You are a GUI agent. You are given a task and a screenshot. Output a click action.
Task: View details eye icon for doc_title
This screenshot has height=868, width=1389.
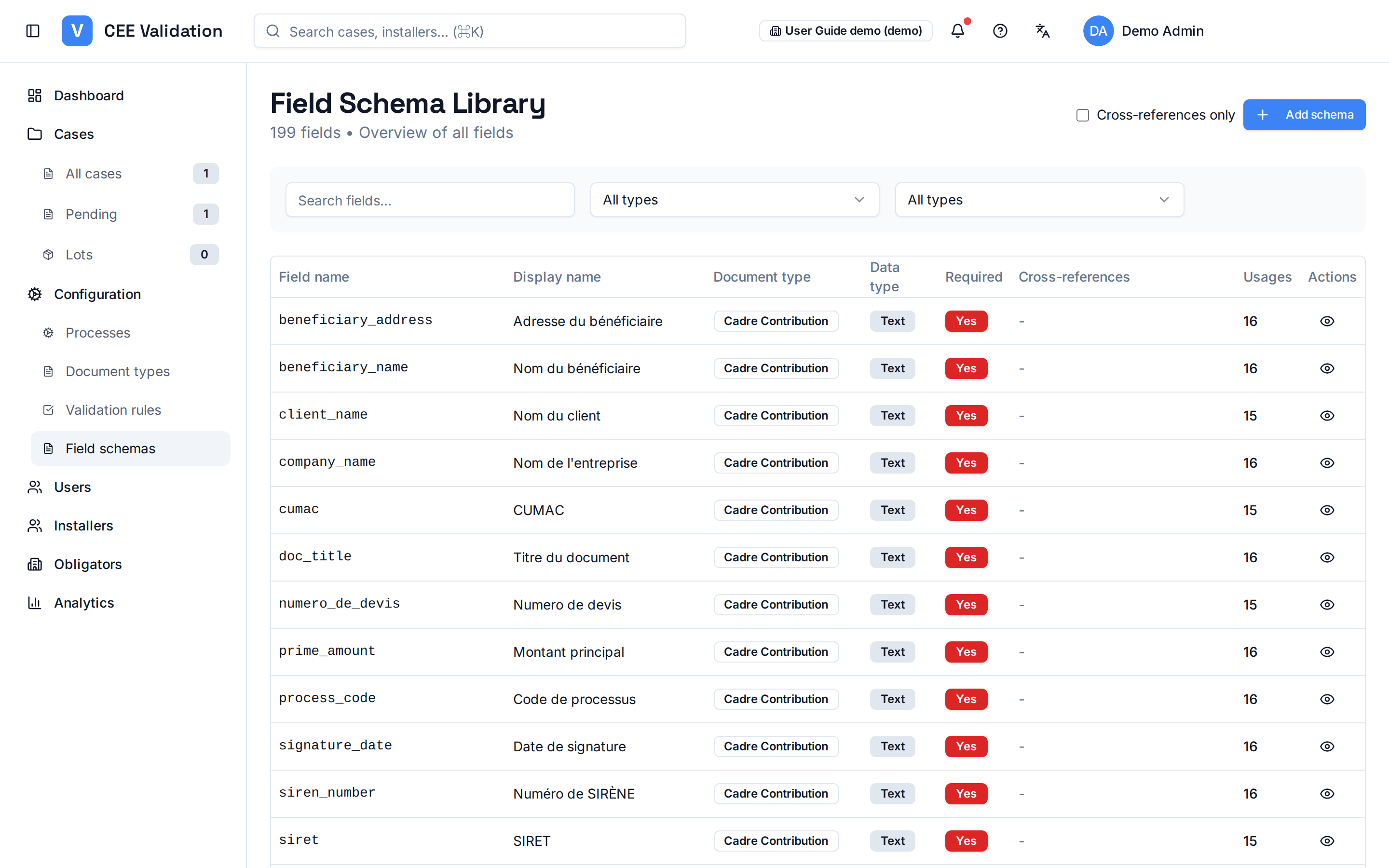1327,557
